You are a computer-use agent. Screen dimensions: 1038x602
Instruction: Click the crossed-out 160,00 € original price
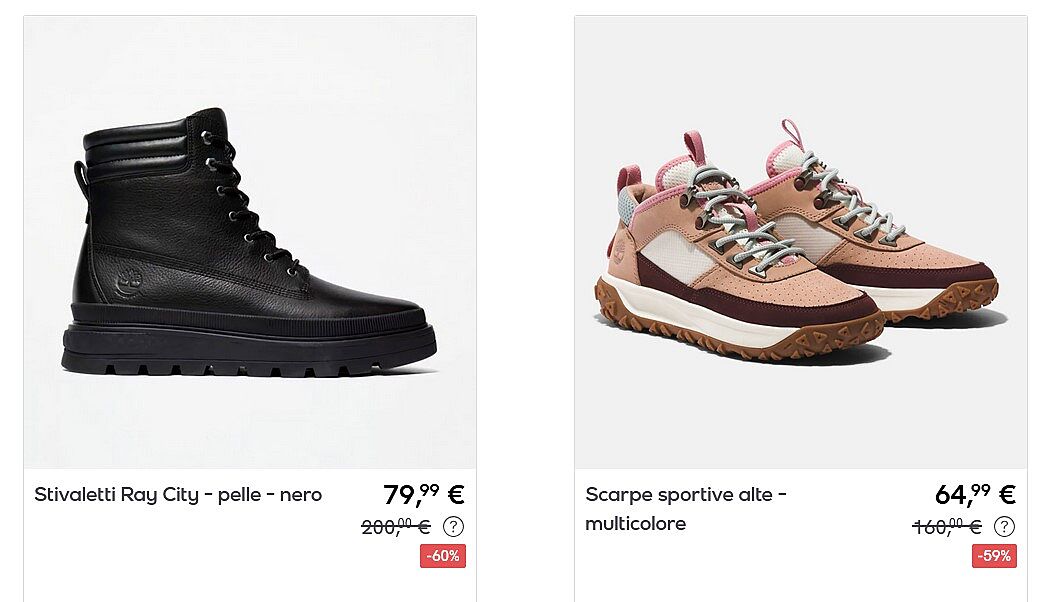click(x=947, y=527)
